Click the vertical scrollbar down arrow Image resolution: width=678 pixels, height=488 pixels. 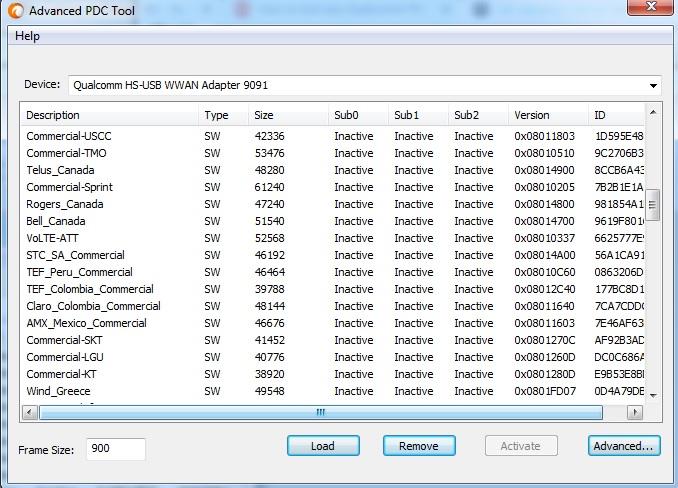[x=653, y=396]
